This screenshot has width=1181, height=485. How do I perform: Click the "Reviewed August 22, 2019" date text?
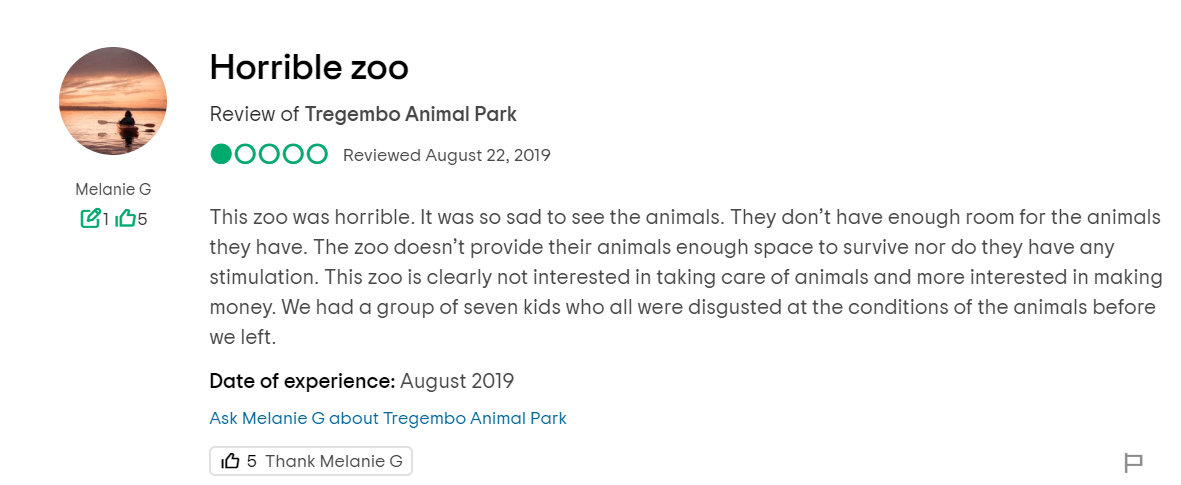[446, 155]
